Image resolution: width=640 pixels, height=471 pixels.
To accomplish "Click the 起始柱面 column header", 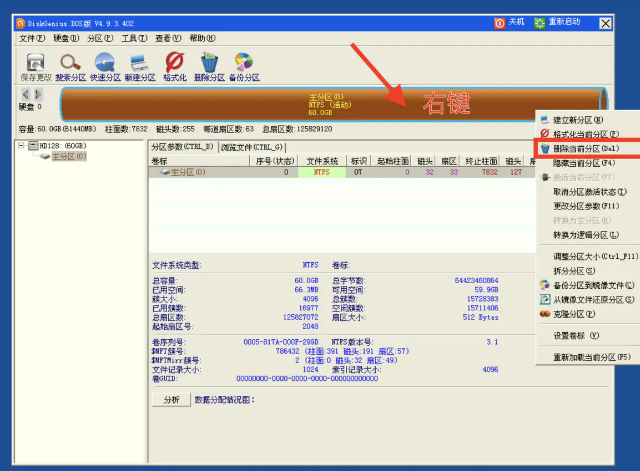I will 393,161.
